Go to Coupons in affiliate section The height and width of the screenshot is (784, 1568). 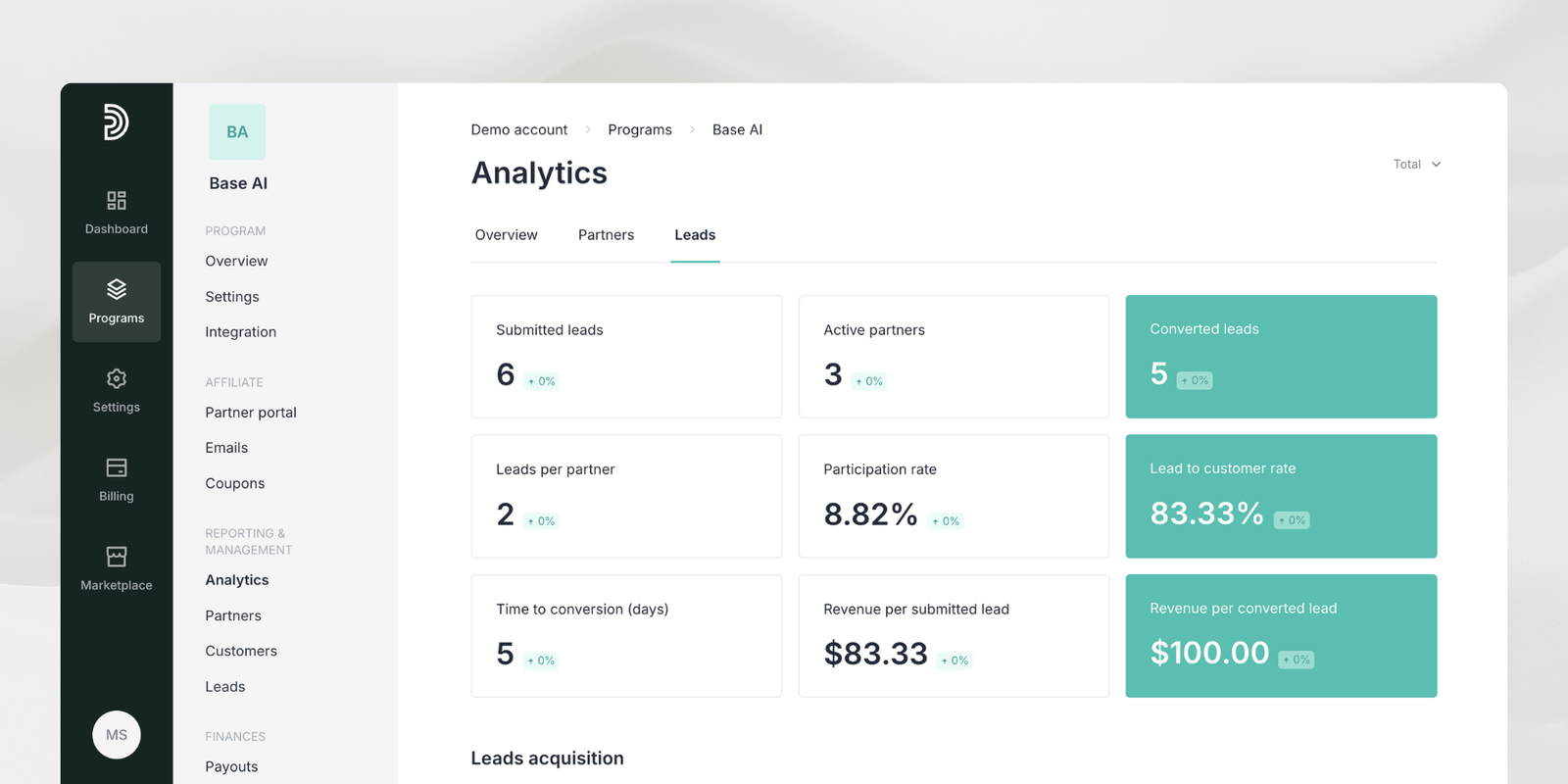pos(234,483)
